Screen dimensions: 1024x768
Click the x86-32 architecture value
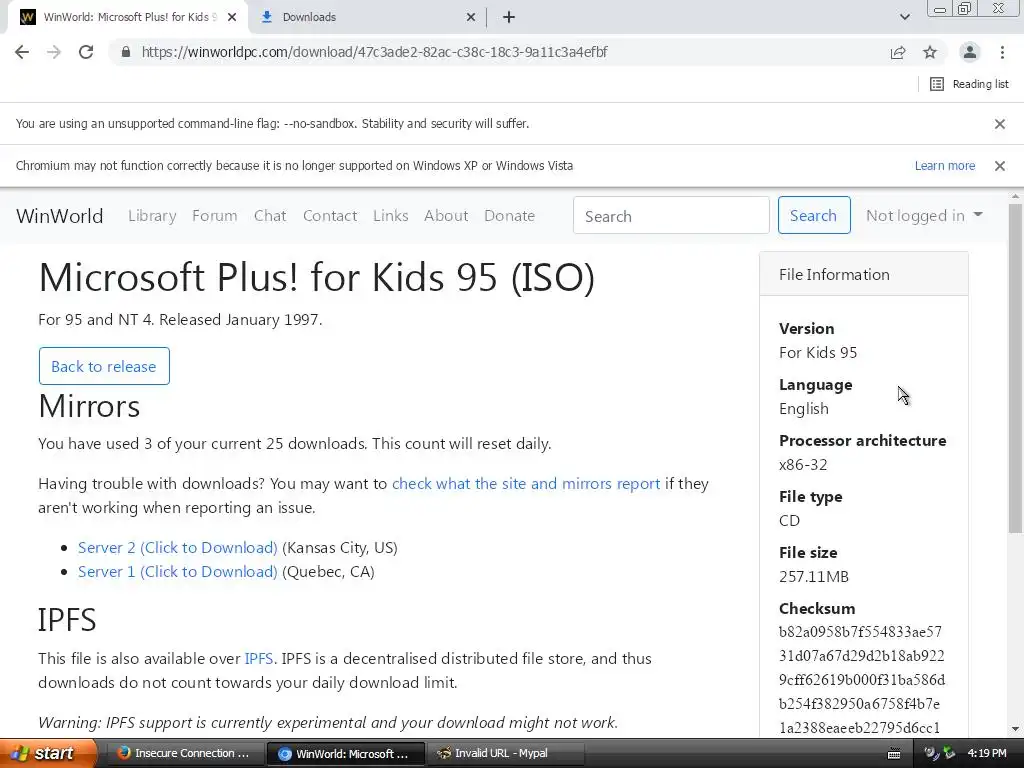point(803,464)
